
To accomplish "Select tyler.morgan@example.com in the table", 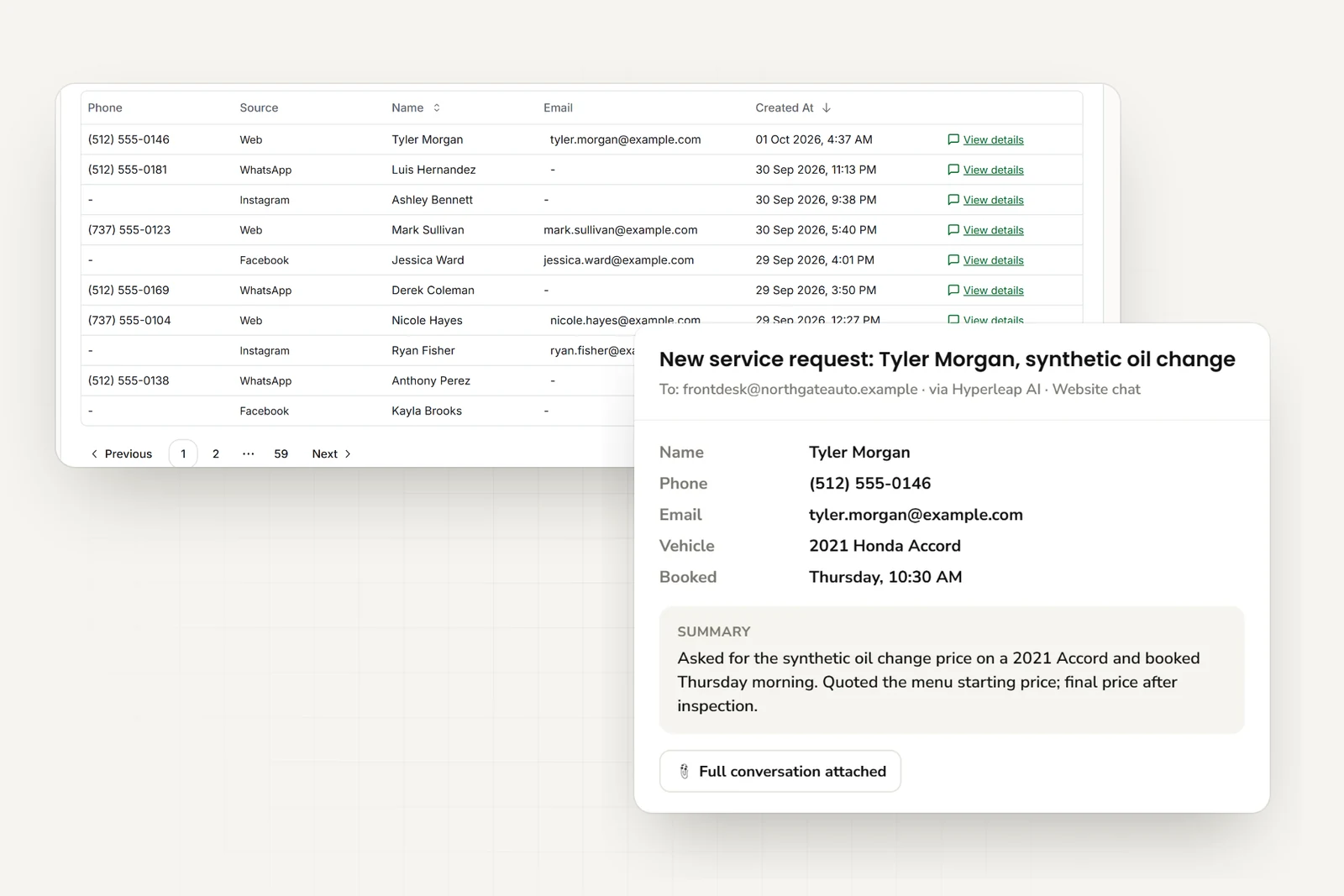I will (x=625, y=139).
